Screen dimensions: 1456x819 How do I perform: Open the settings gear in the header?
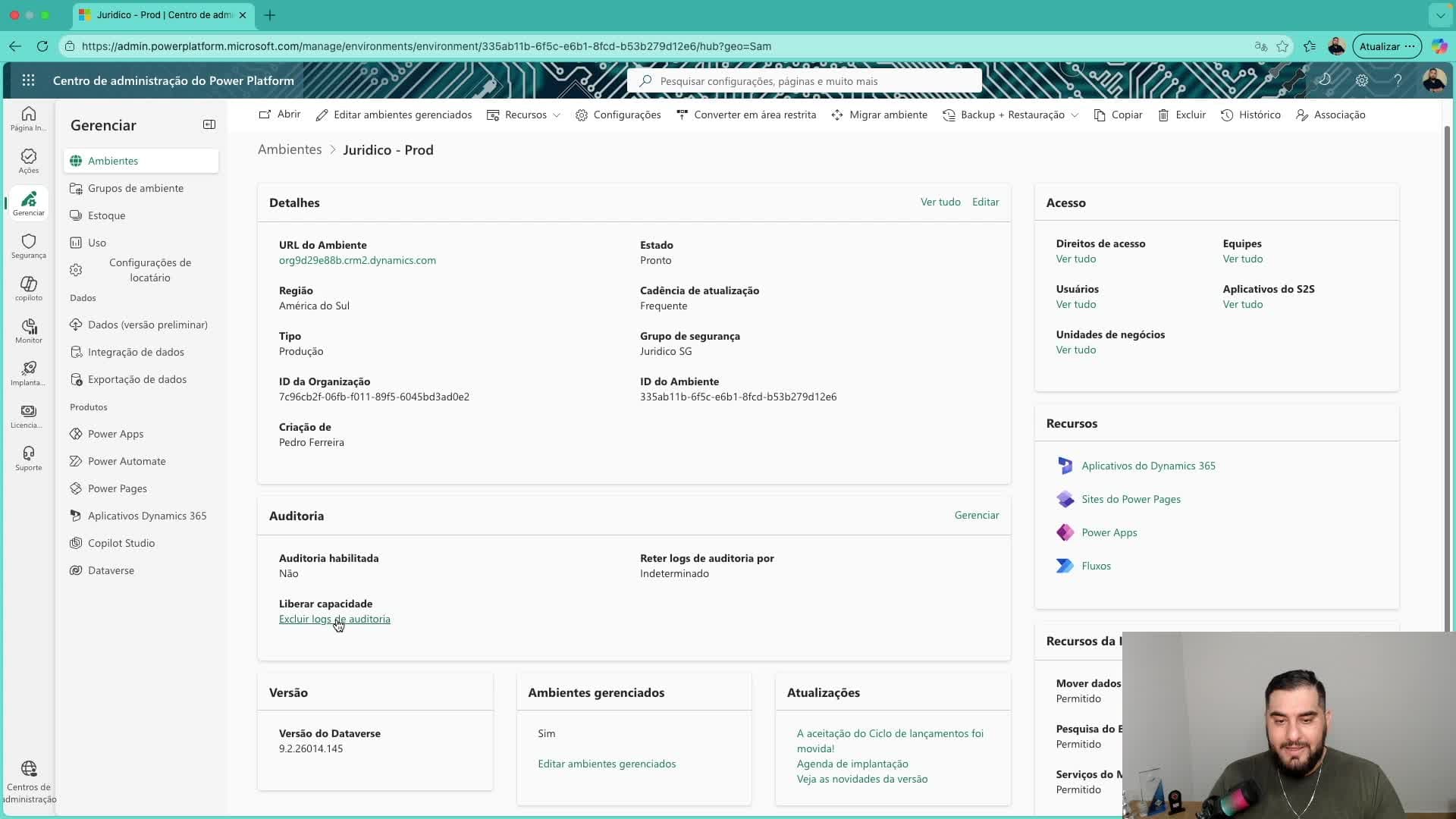pyautogui.click(x=1362, y=80)
